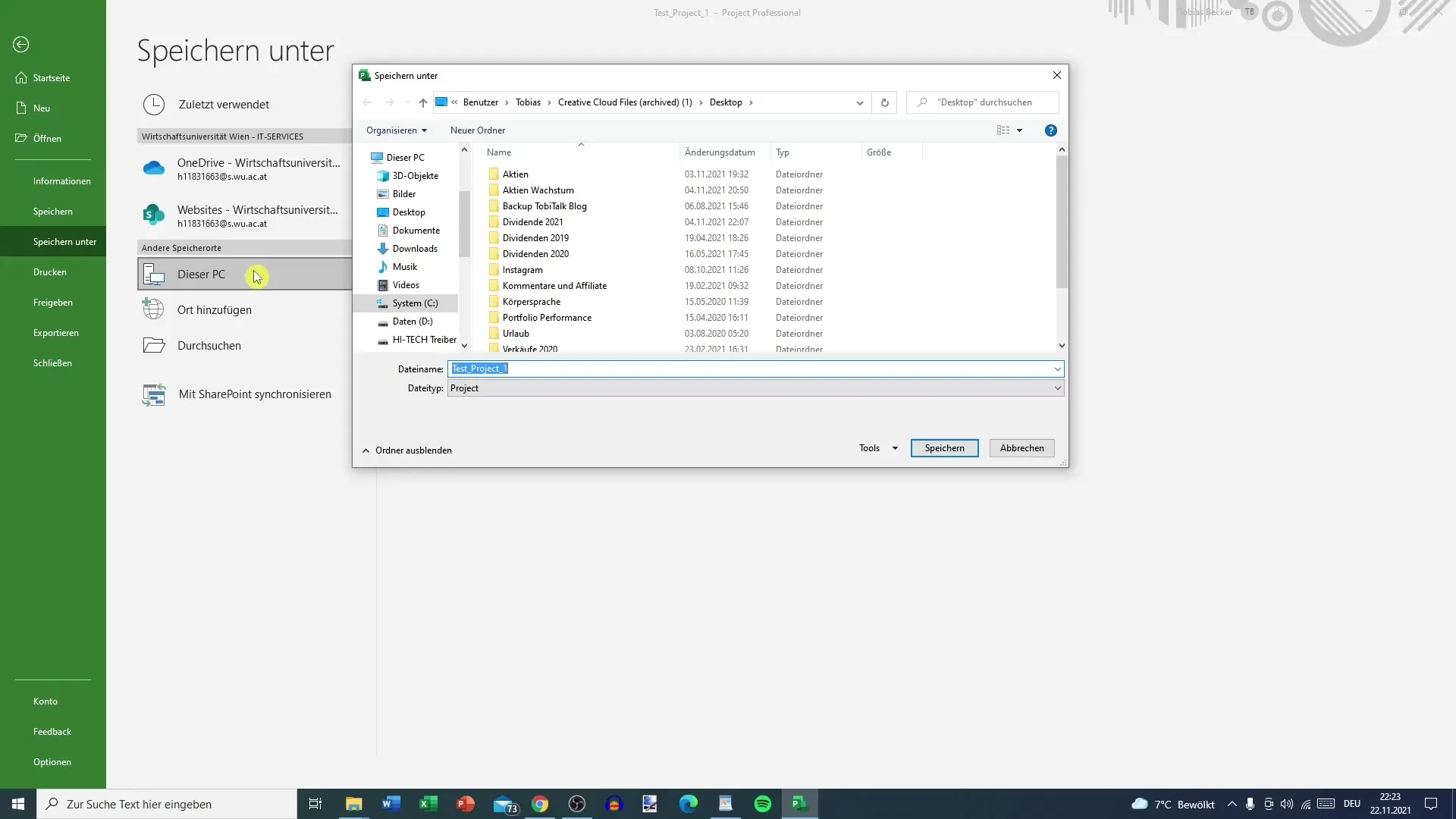Open the Organisieren menu

(393, 130)
